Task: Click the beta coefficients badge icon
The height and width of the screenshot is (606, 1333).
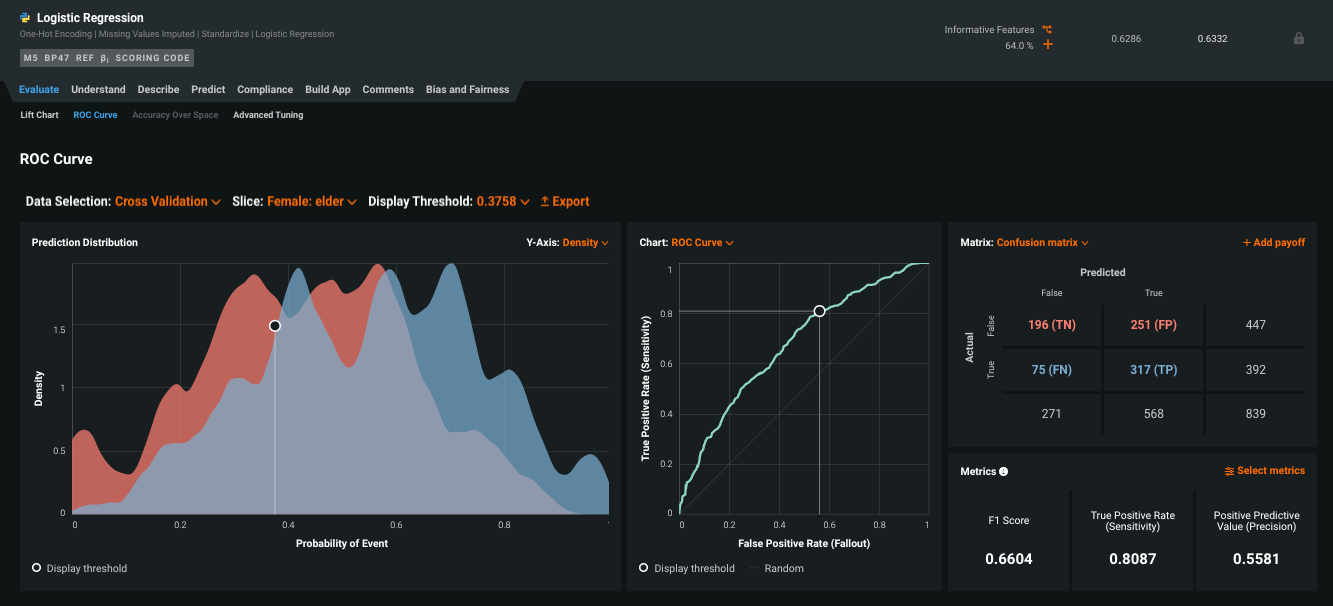Action: coord(104,58)
